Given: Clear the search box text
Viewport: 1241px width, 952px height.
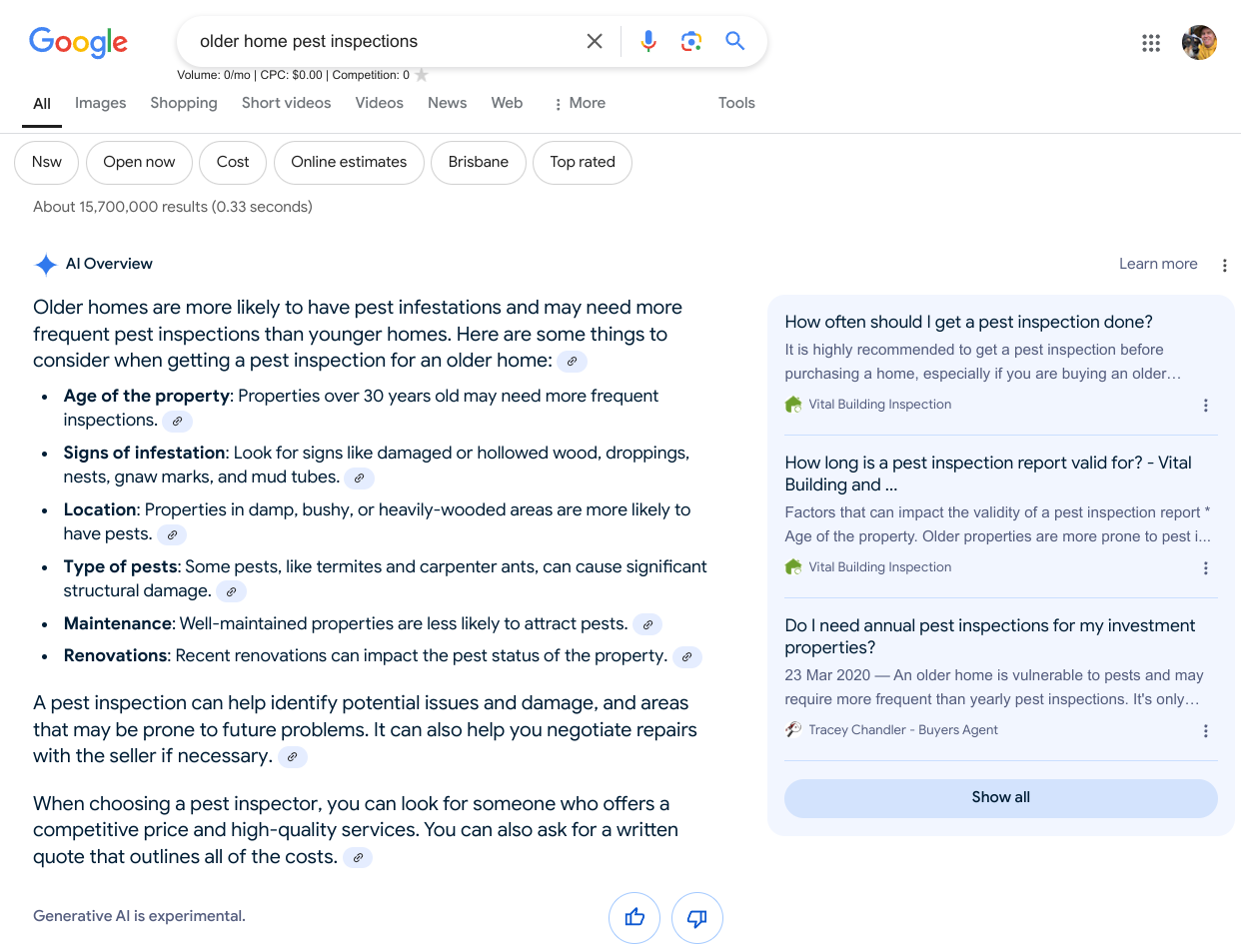Looking at the screenshot, I should pos(595,41).
